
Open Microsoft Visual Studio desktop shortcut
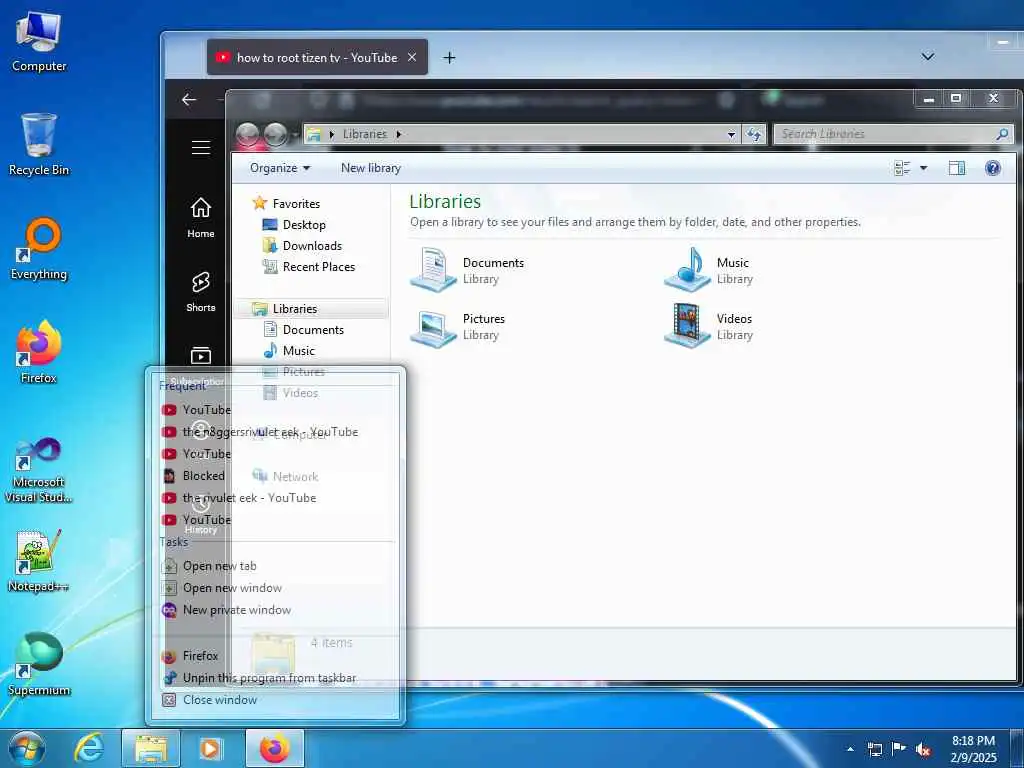coord(39,470)
